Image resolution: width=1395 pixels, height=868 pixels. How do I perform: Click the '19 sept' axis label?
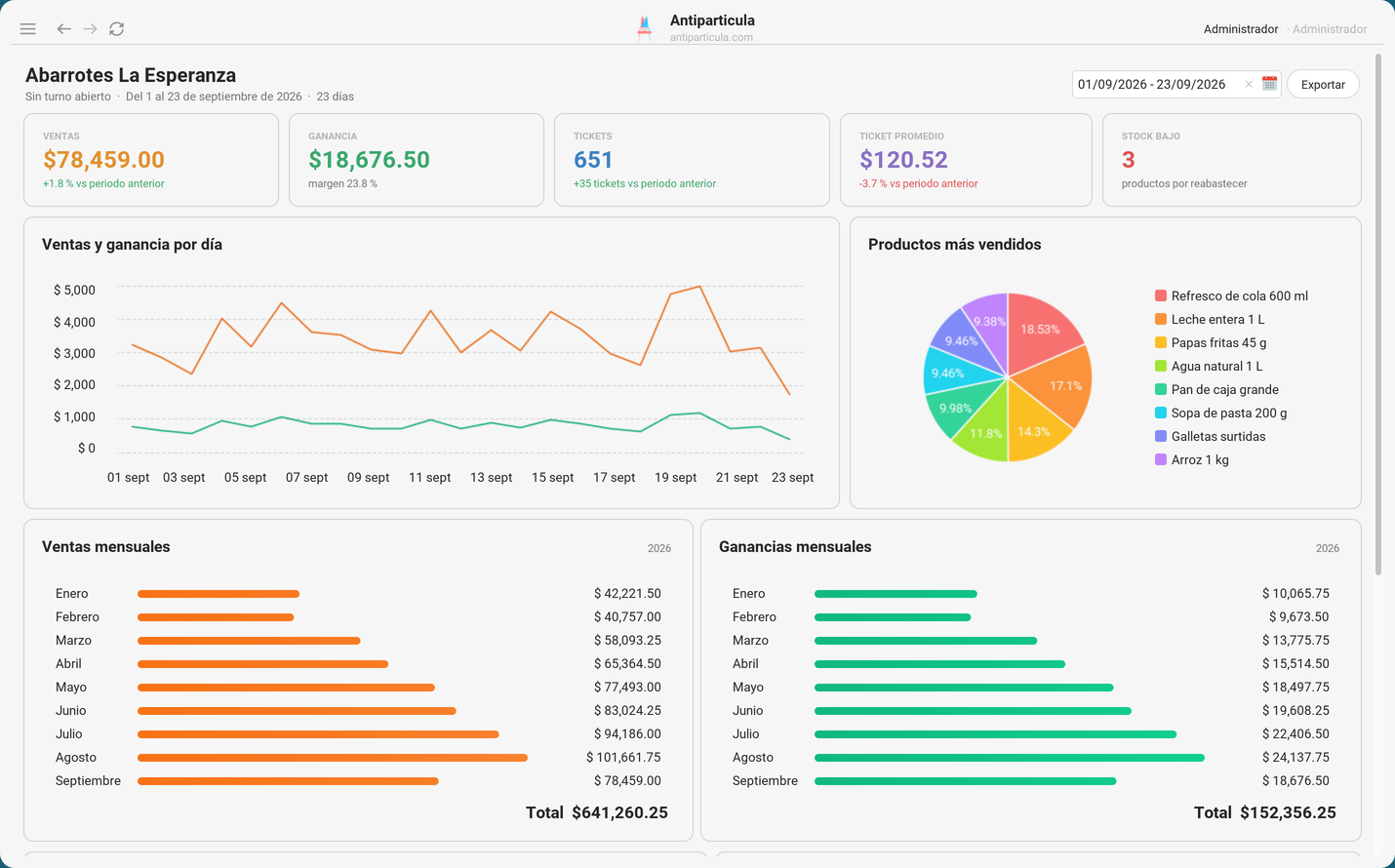[675, 478]
